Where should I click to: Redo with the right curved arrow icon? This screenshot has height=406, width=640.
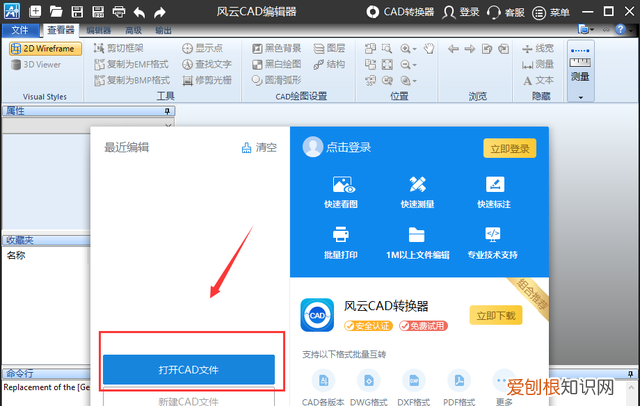(x=160, y=12)
